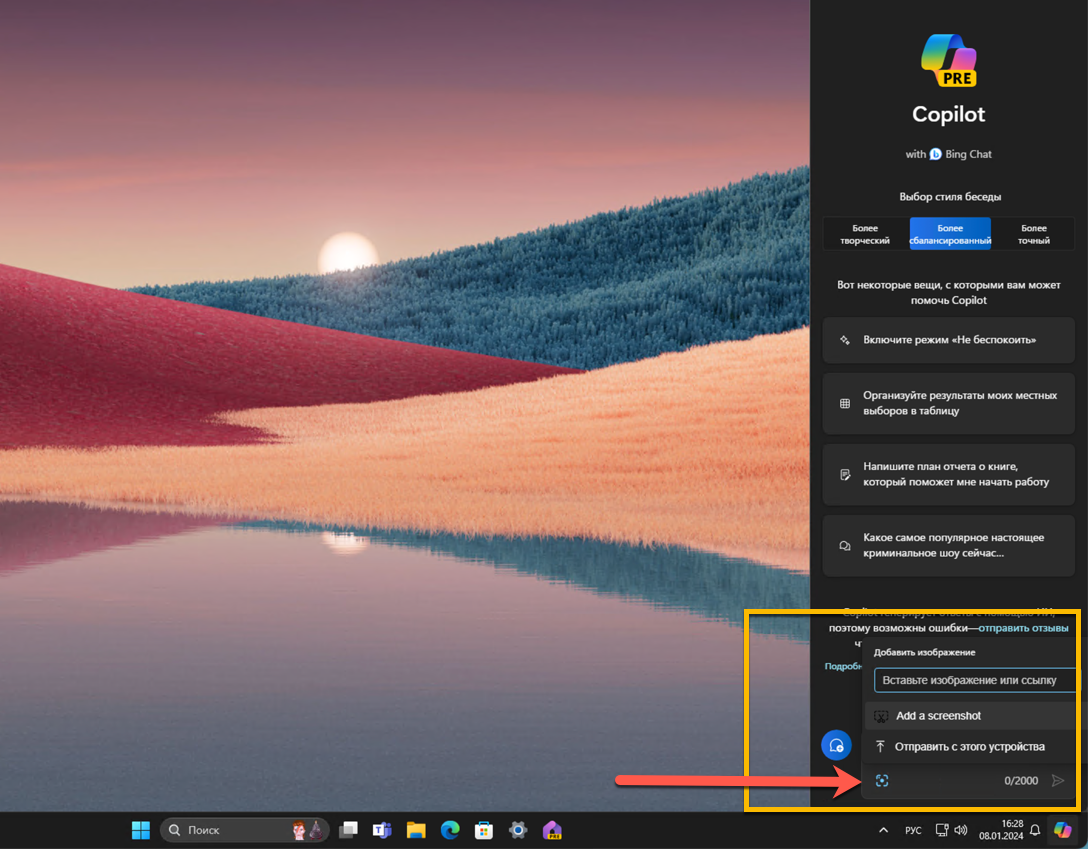Click the Copilot PRE logo

pyautogui.click(x=949, y=60)
